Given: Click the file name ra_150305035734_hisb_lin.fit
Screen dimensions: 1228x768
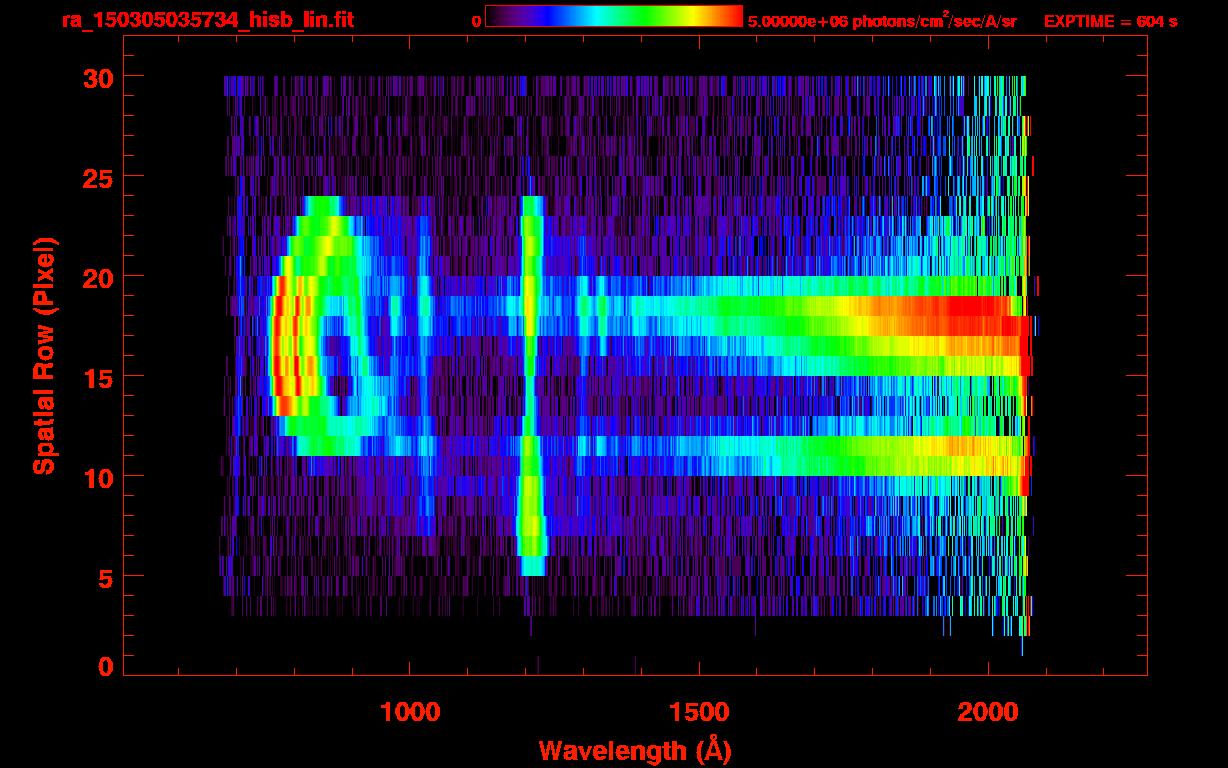Looking at the screenshot, I should pyautogui.click(x=207, y=20).
